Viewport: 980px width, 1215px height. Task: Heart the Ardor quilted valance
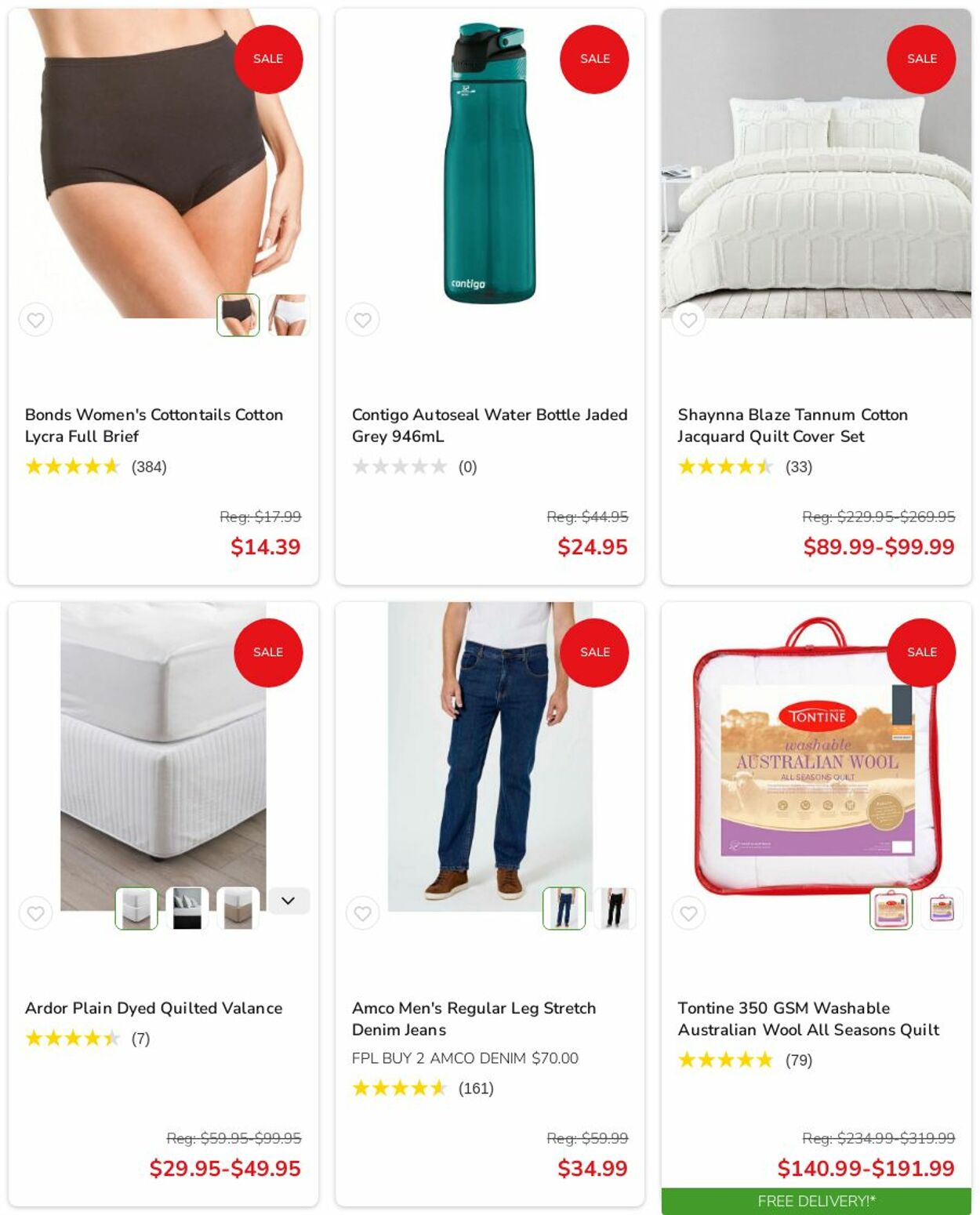(x=35, y=913)
